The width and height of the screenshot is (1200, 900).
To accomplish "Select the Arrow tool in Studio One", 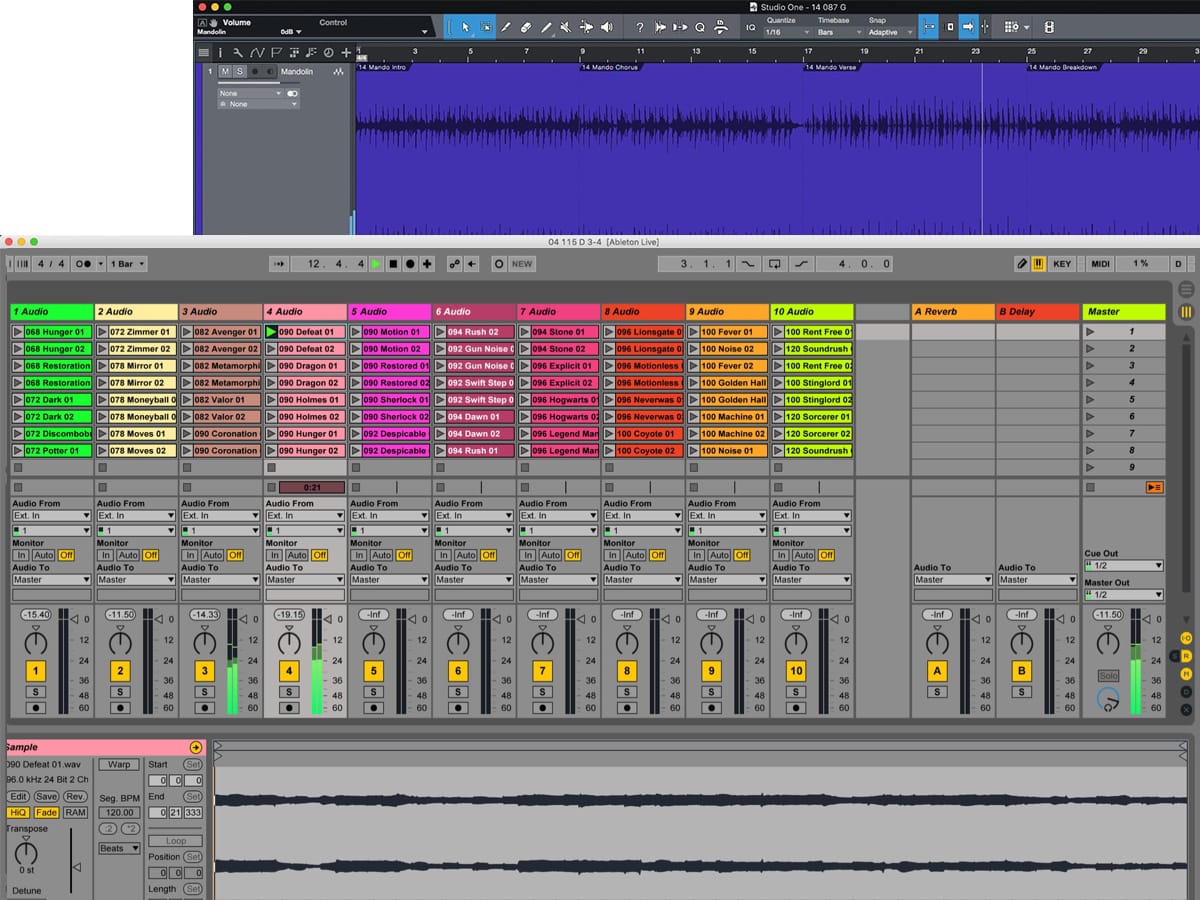I will (x=465, y=27).
